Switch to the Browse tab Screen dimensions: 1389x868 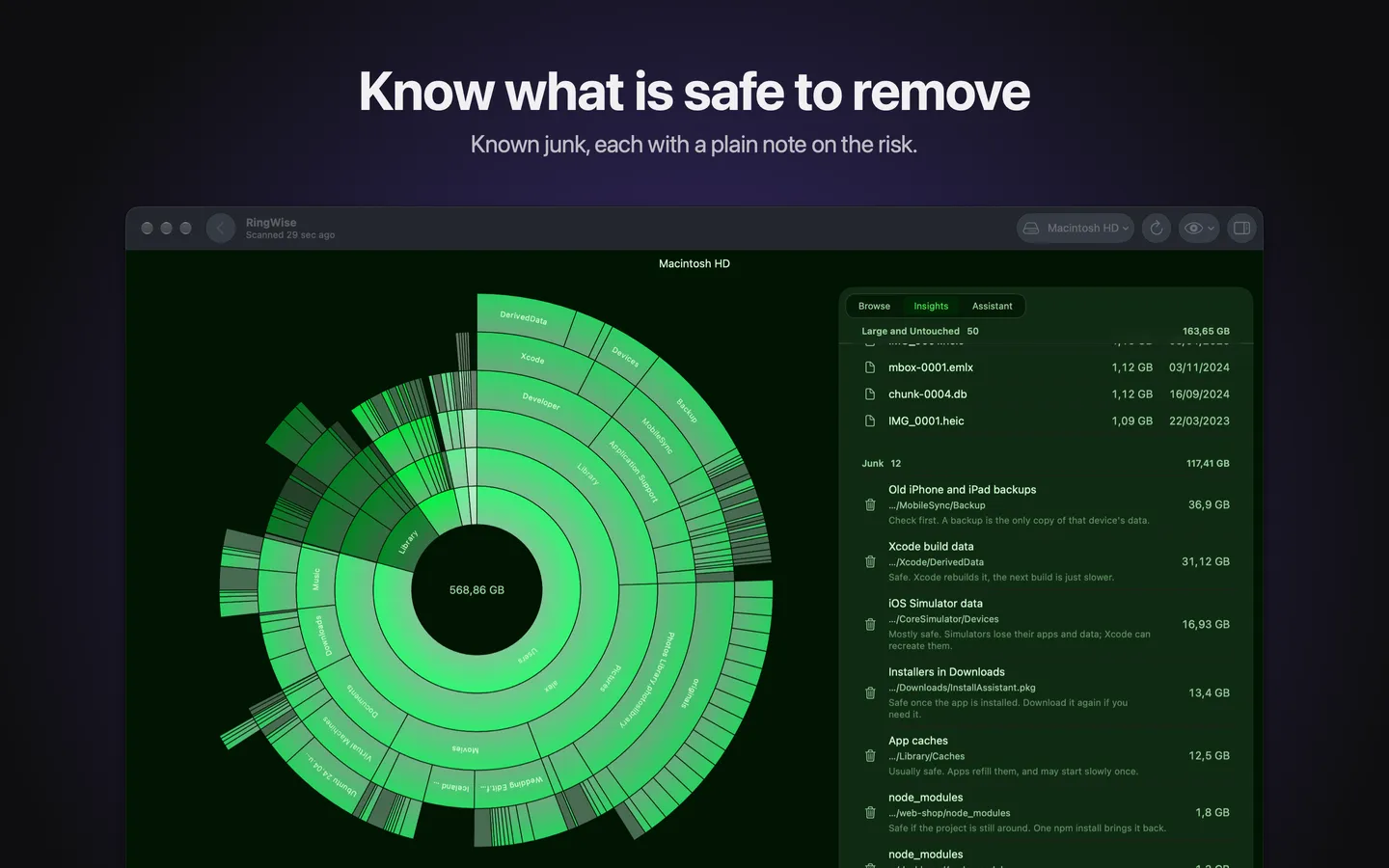pos(874,306)
